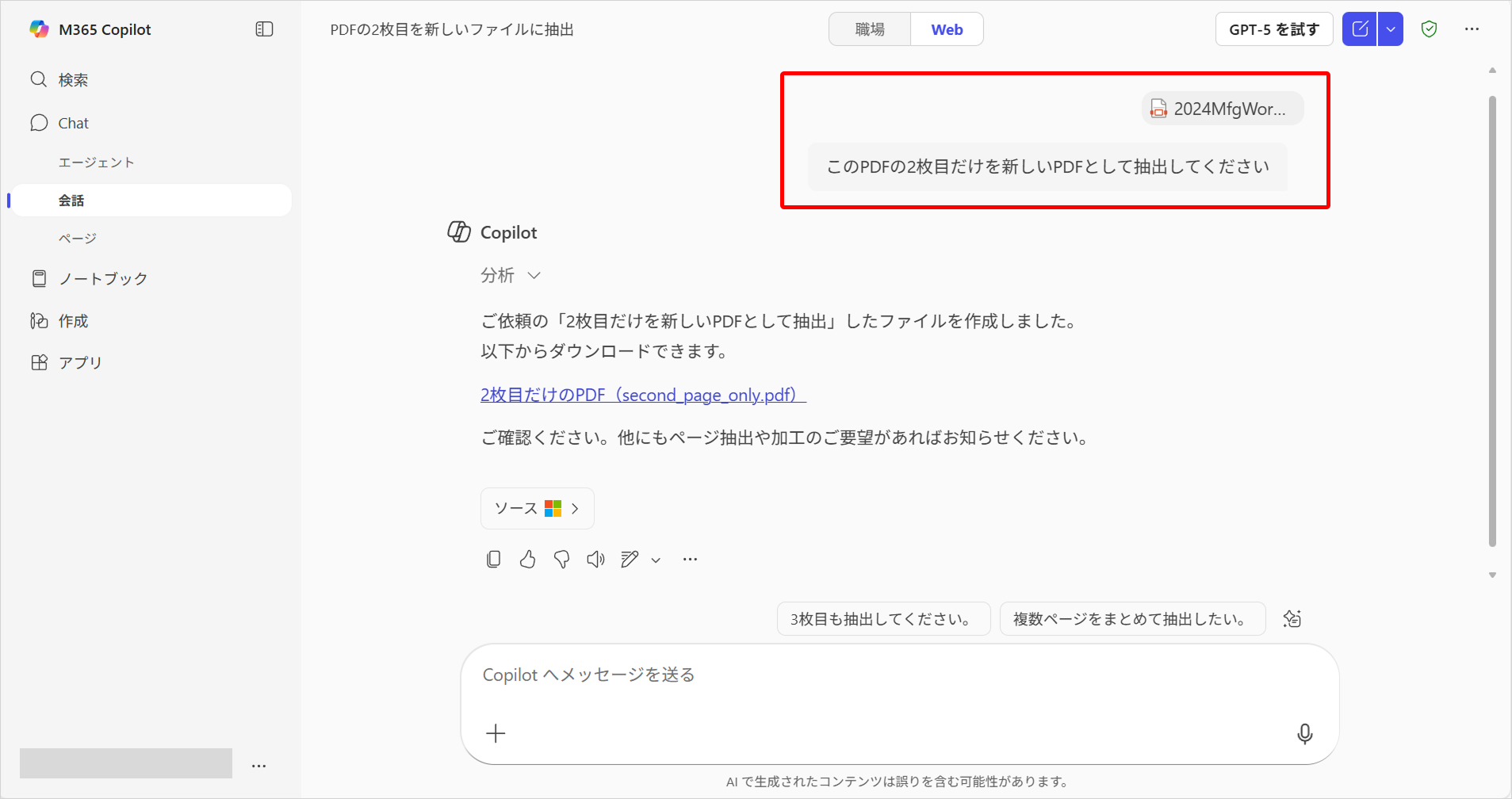
Task: Toggle the sidebar collapse panel icon
Action: click(264, 29)
